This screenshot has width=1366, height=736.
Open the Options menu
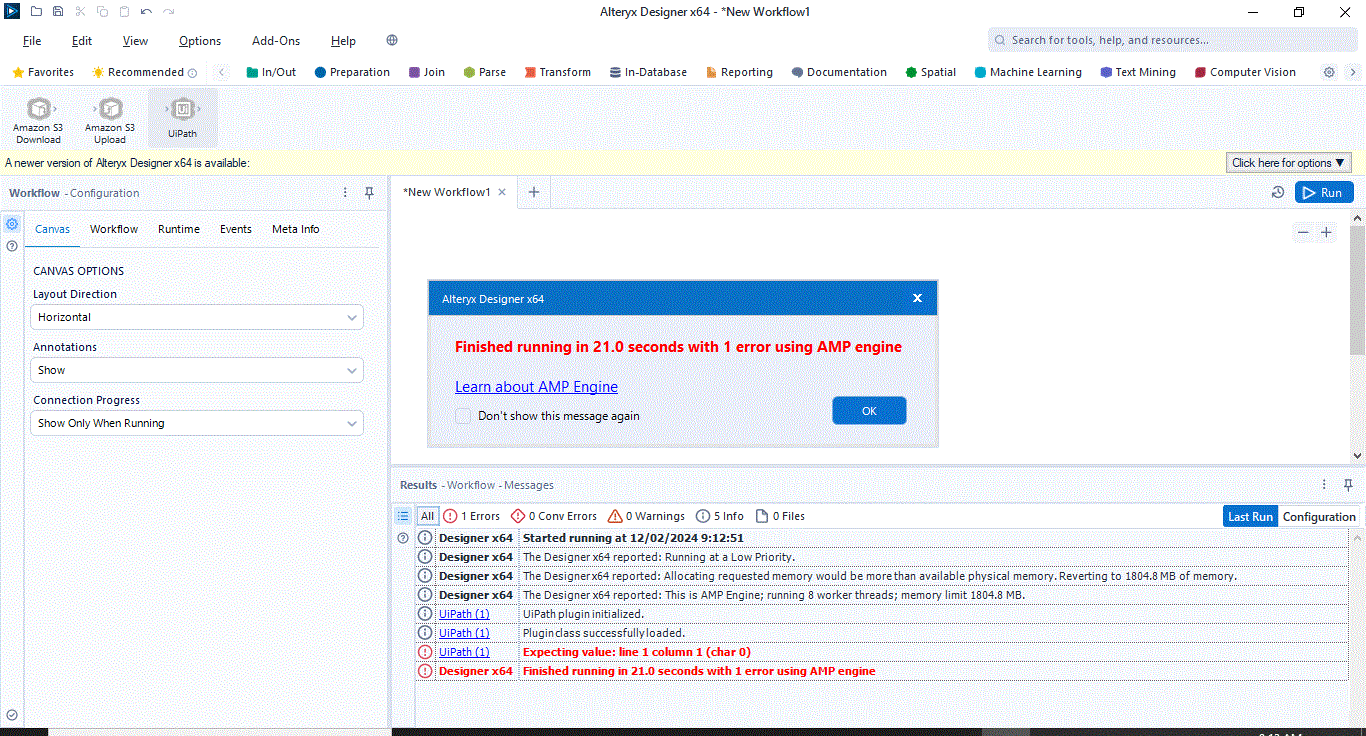click(x=199, y=40)
